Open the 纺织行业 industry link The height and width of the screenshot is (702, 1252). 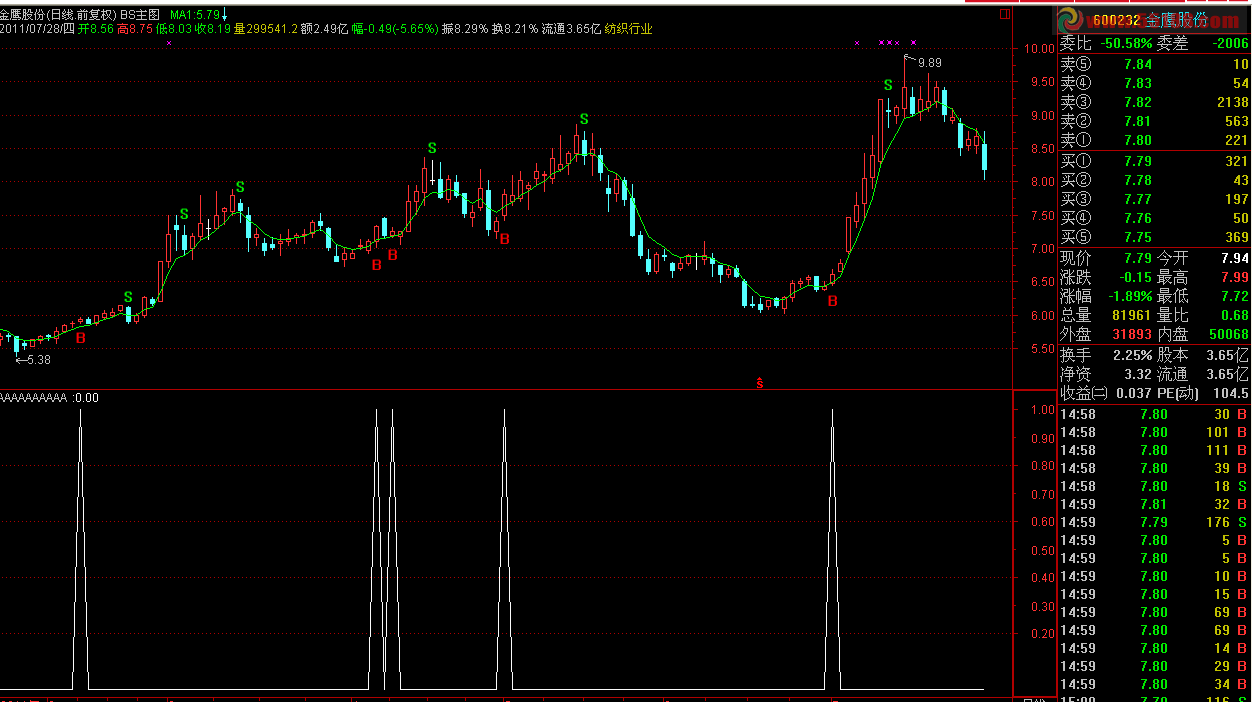628,29
